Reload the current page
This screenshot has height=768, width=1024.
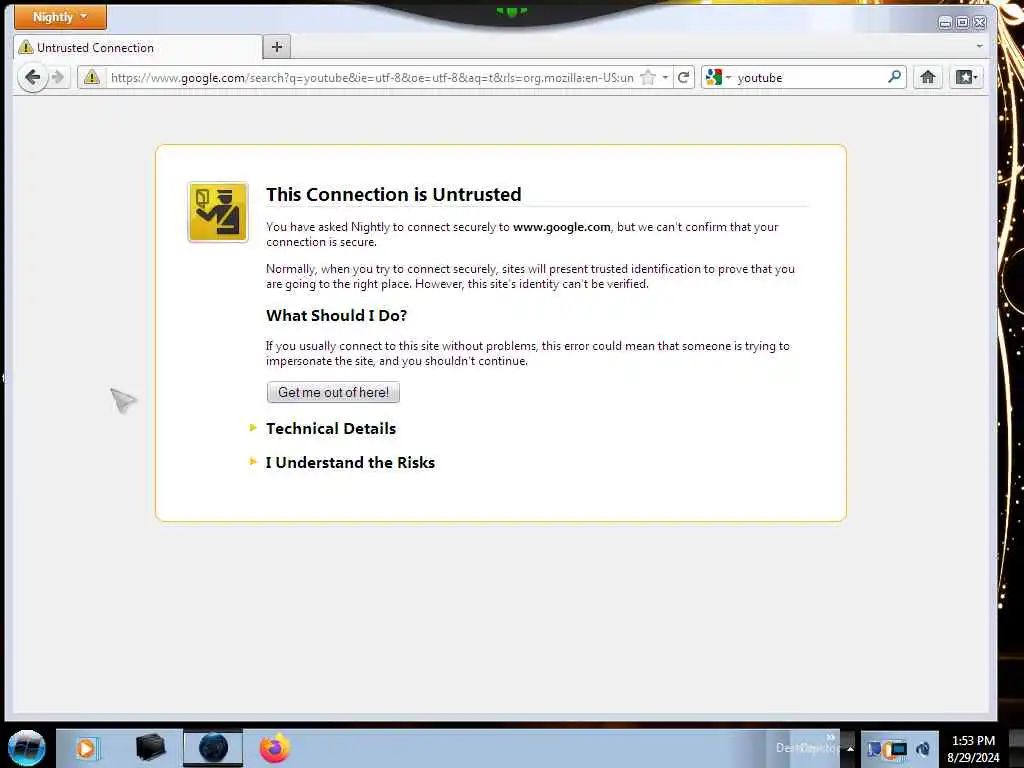pos(684,78)
